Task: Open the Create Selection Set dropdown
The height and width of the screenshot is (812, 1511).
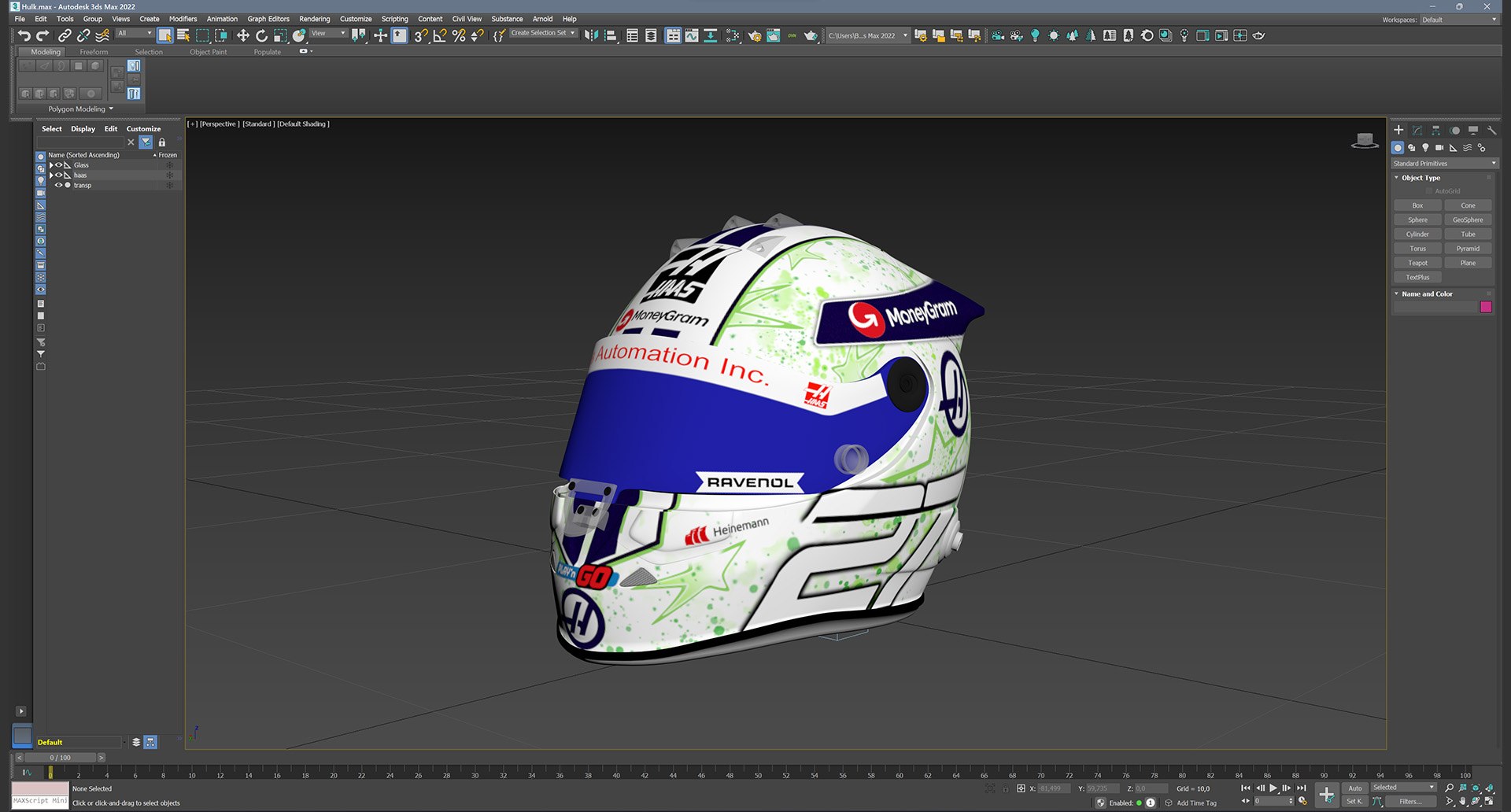Action: (x=543, y=33)
